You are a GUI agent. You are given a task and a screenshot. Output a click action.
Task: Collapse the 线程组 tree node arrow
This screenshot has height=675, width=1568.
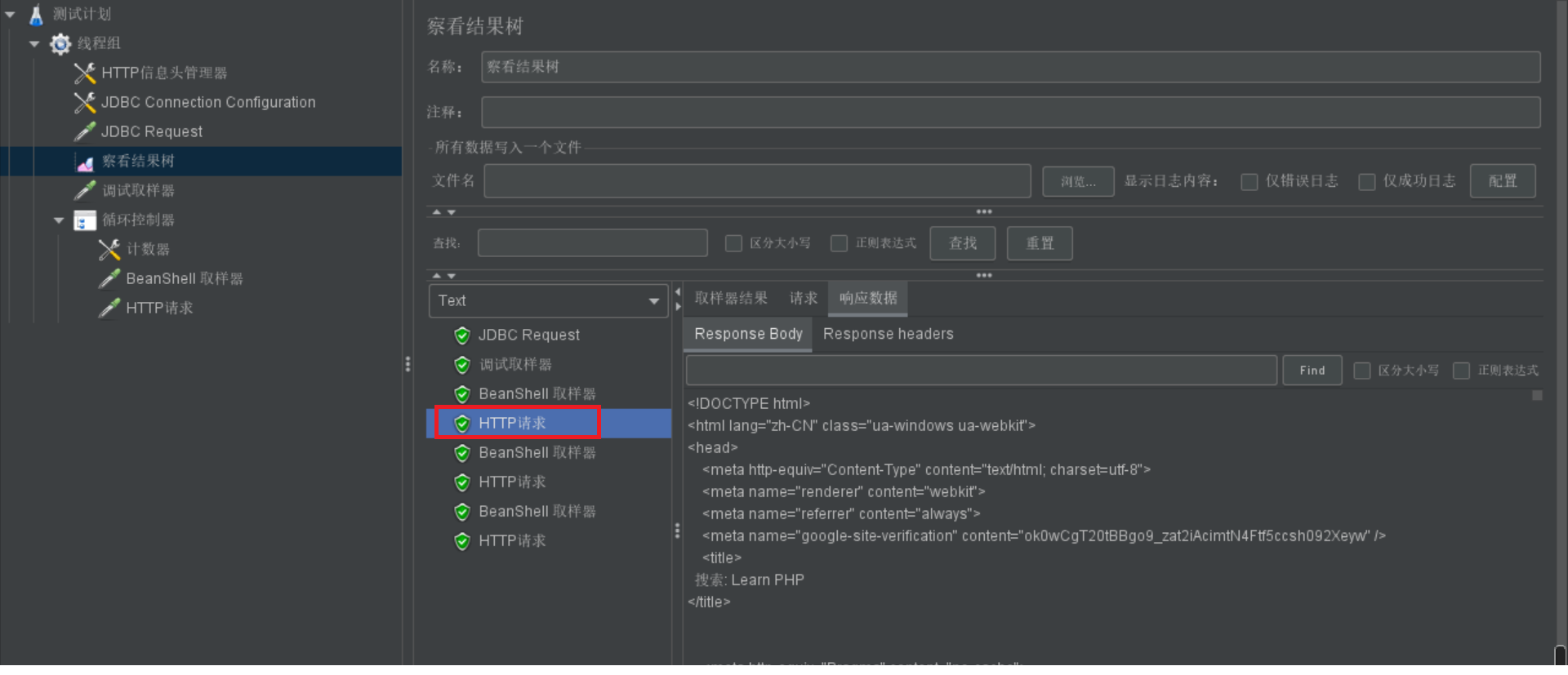pos(34,44)
